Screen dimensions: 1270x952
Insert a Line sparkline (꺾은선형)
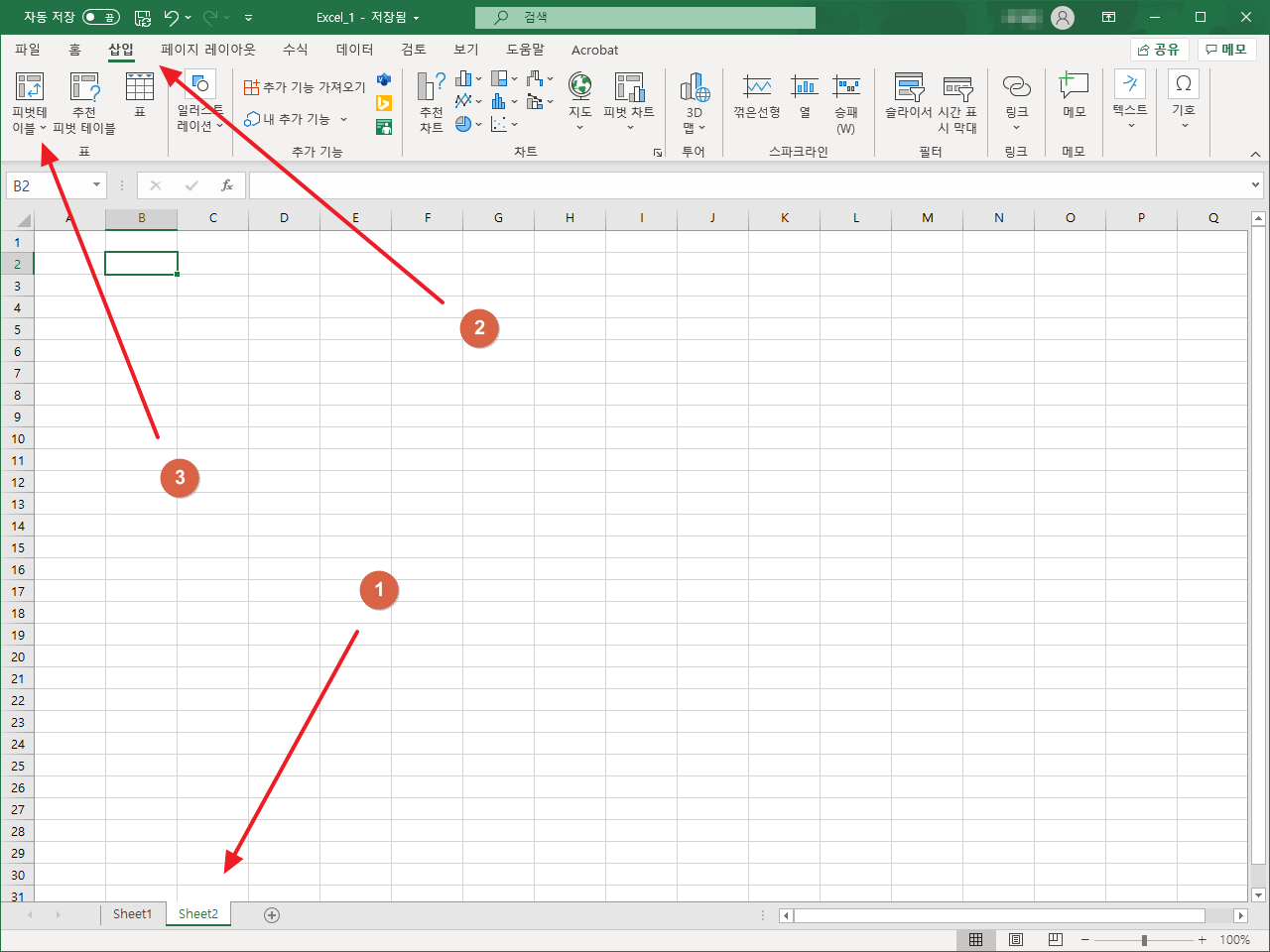pyautogui.click(x=757, y=97)
